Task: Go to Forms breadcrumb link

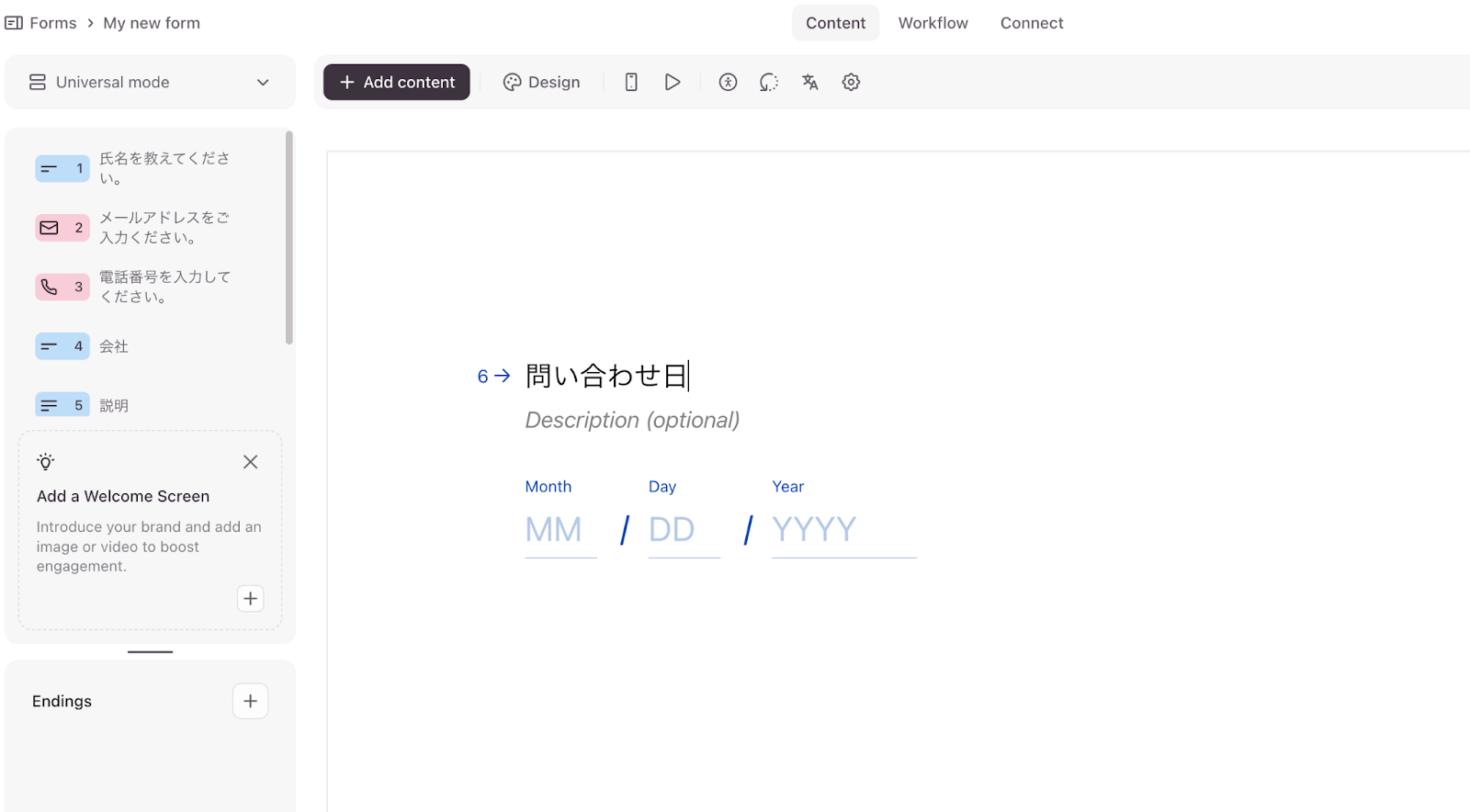Action: tap(52, 23)
